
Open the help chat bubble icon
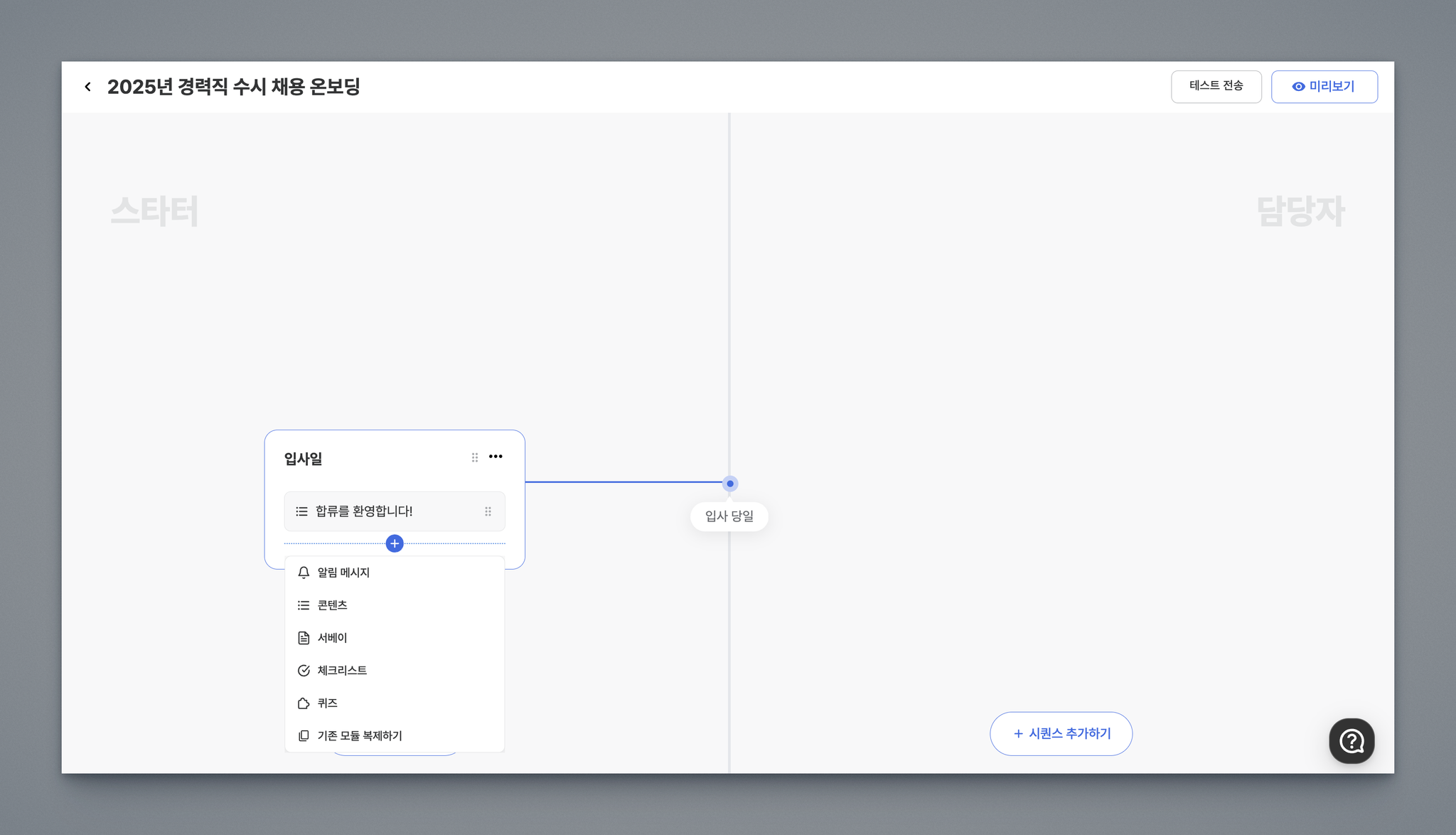pyautogui.click(x=1351, y=741)
